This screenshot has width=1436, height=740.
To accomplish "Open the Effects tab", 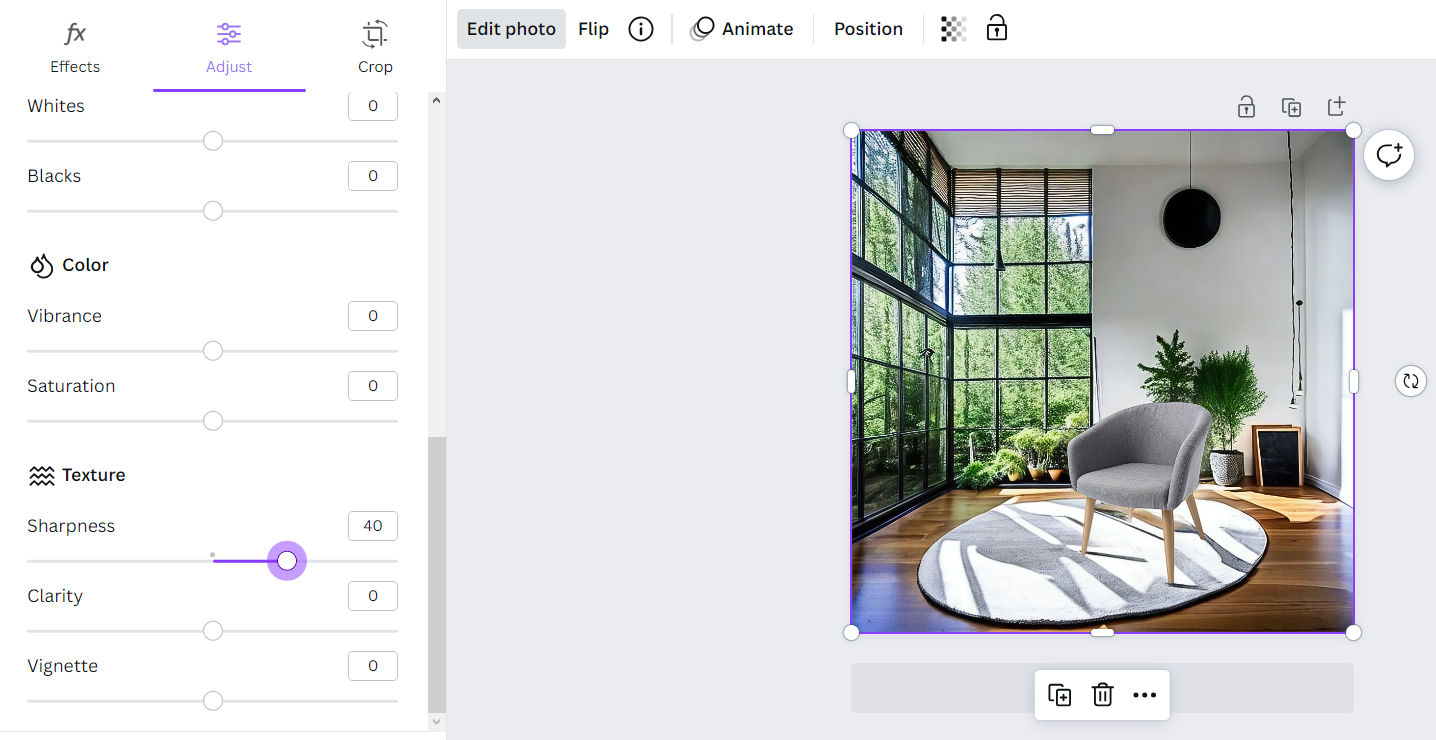I will [x=75, y=47].
